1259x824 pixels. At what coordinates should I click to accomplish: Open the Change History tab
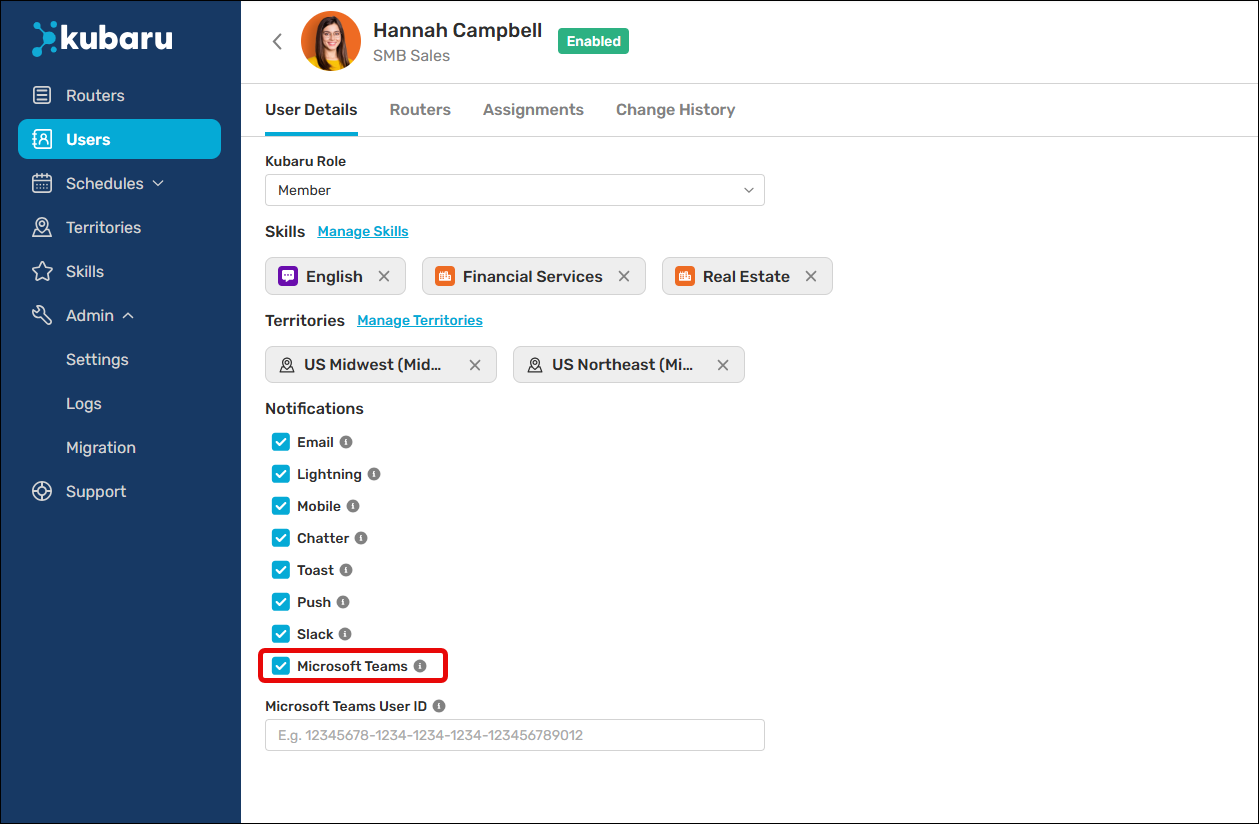click(675, 110)
